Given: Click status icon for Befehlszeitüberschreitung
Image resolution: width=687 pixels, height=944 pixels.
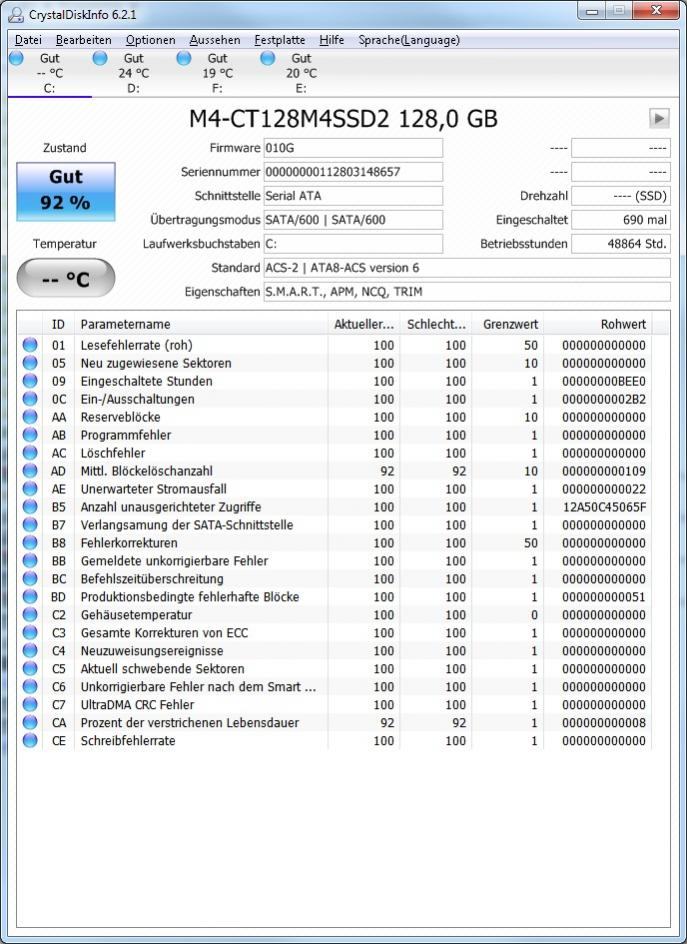Looking at the screenshot, I should click(x=30, y=579).
